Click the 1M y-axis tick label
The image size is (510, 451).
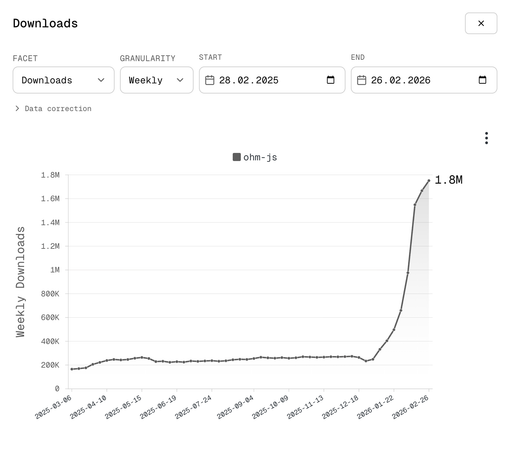[55, 270]
